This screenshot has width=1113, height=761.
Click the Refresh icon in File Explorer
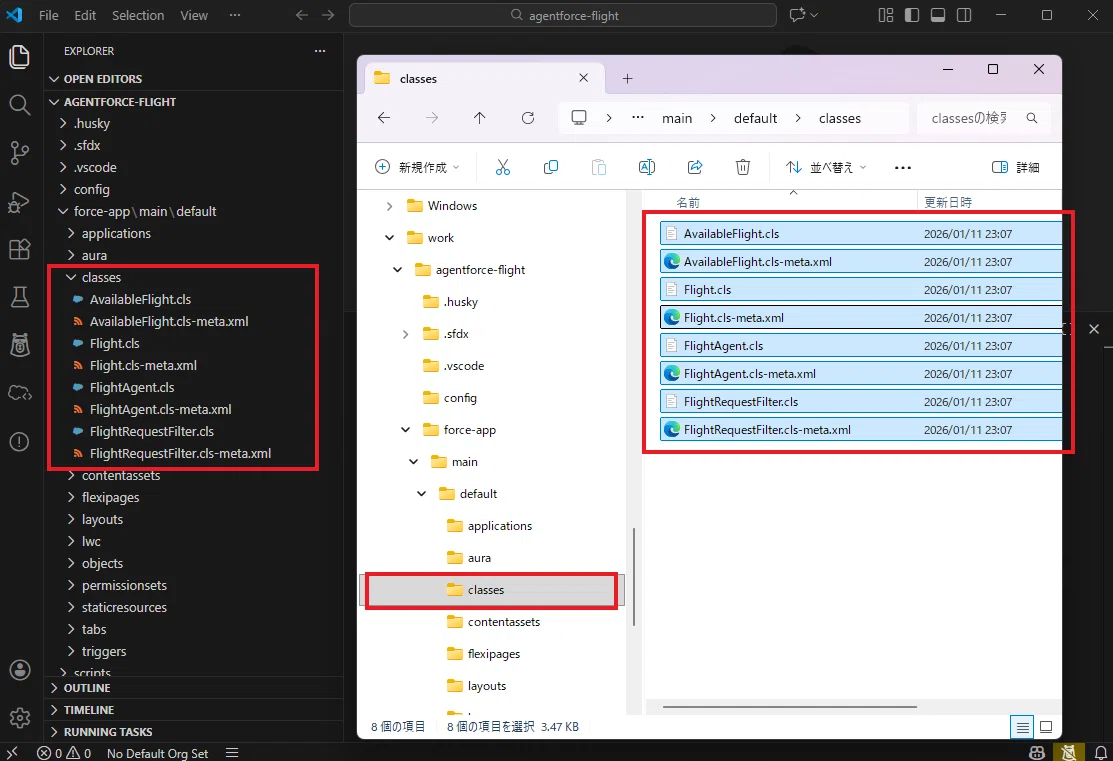tap(527, 118)
